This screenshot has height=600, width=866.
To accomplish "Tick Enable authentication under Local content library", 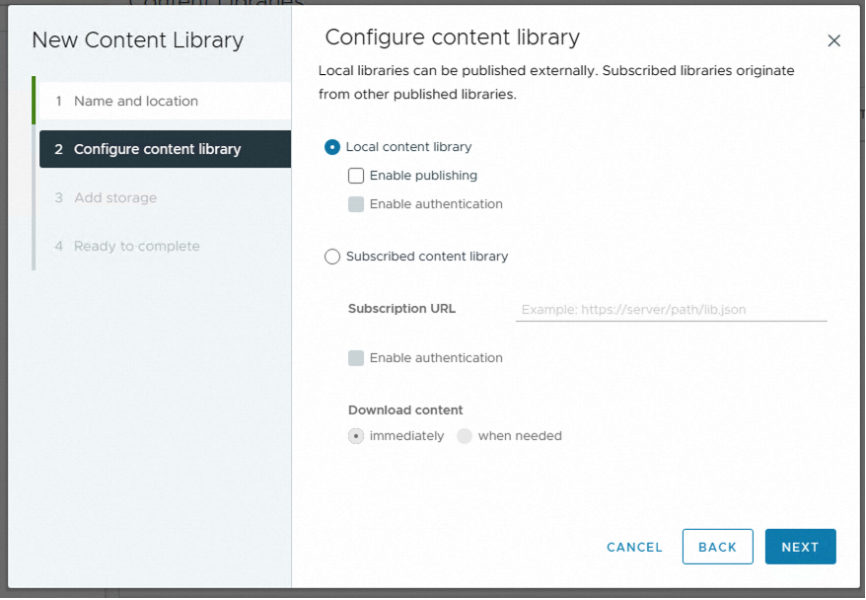I will (356, 204).
